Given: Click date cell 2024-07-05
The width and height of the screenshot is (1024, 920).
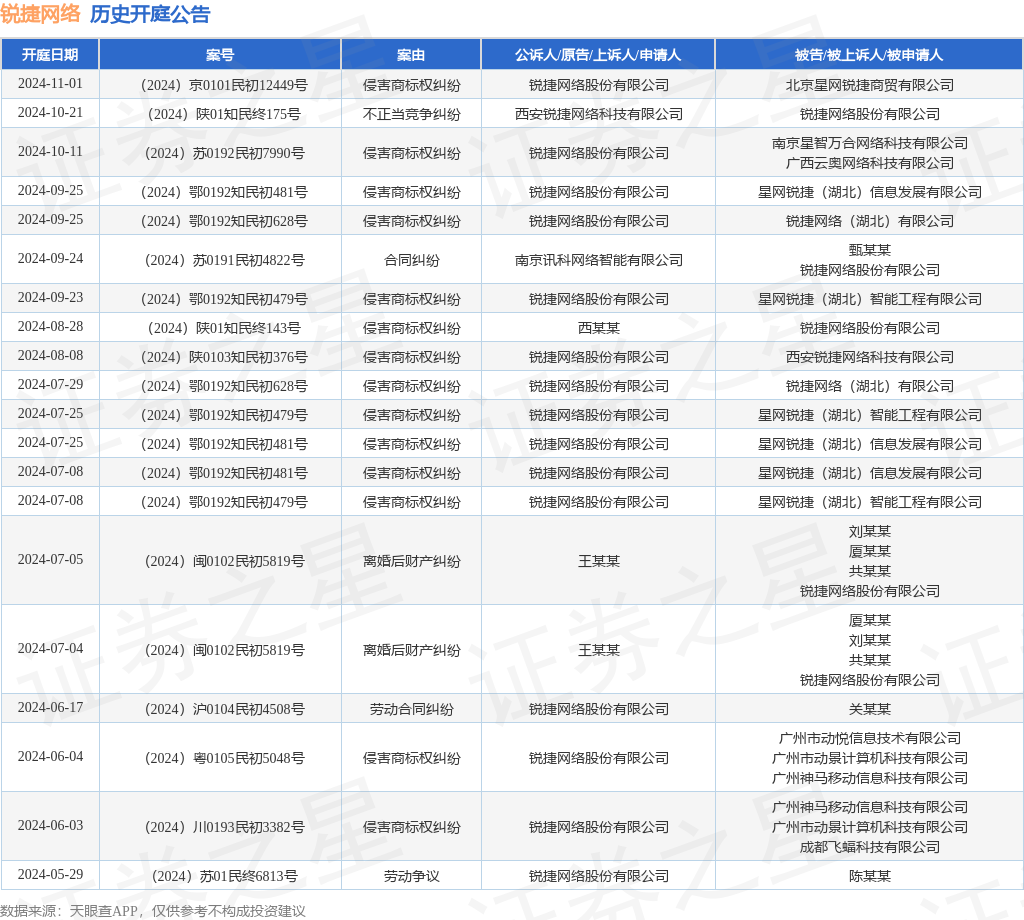Looking at the screenshot, I should click(x=50, y=560).
